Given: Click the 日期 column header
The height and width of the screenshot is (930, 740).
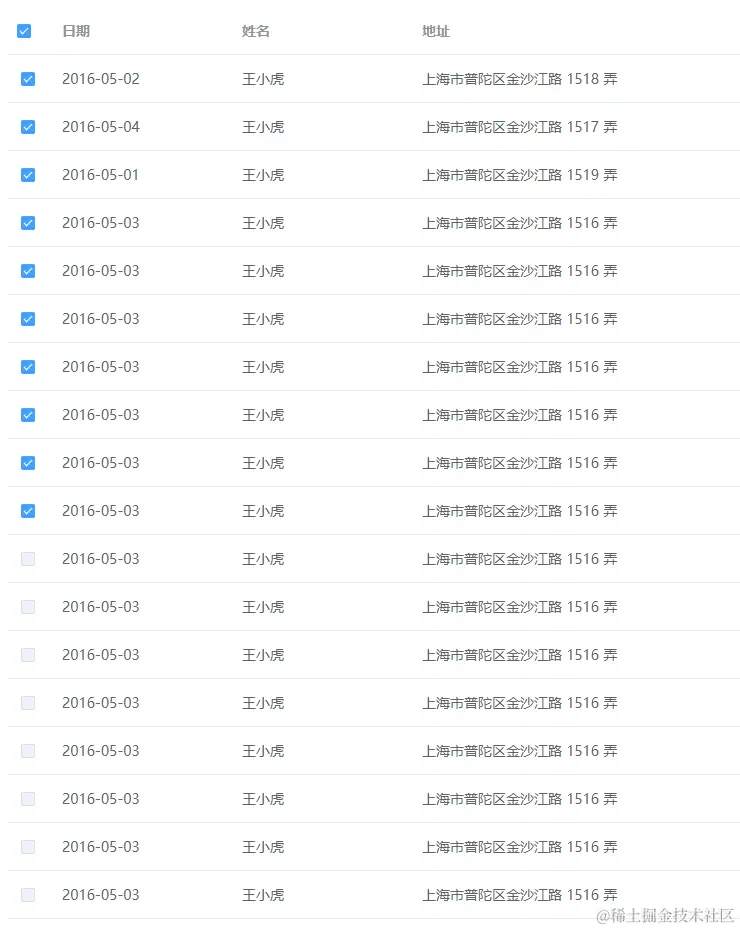Looking at the screenshot, I should [76, 31].
